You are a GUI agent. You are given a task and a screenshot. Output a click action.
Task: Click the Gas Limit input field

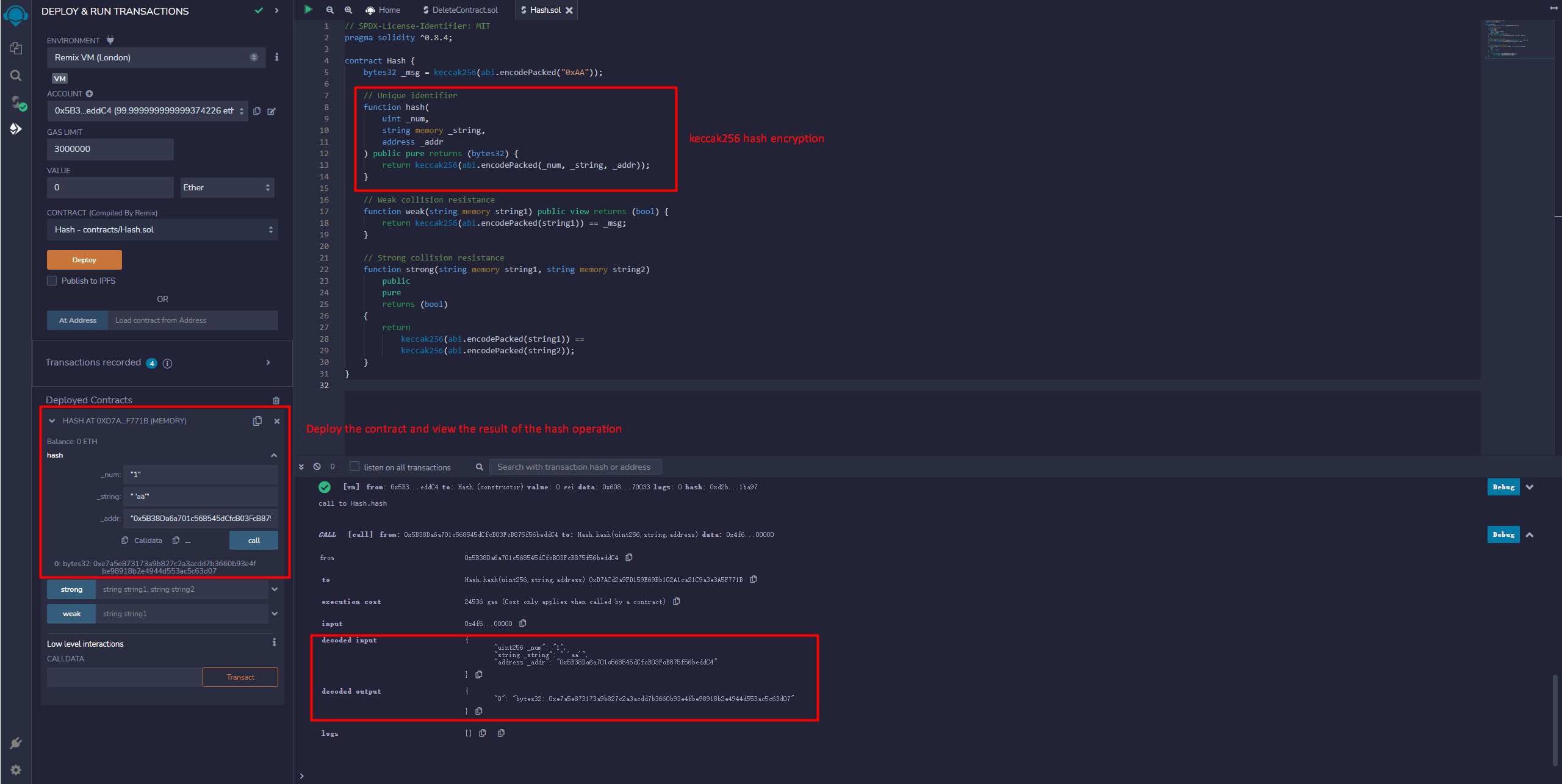(x=110, y=149)
